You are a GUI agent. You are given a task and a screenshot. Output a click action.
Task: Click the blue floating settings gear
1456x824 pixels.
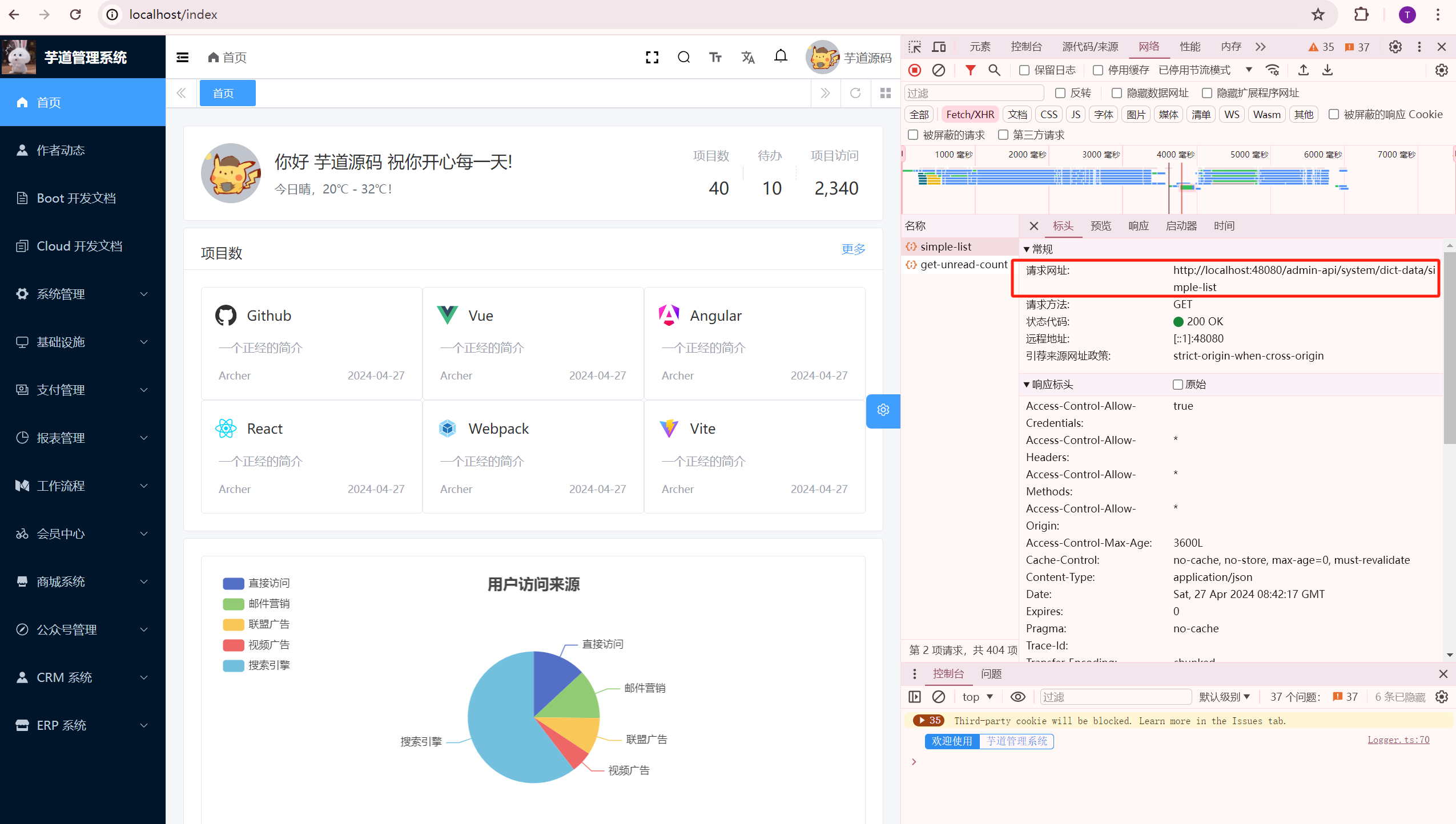[x=883, y=410]
